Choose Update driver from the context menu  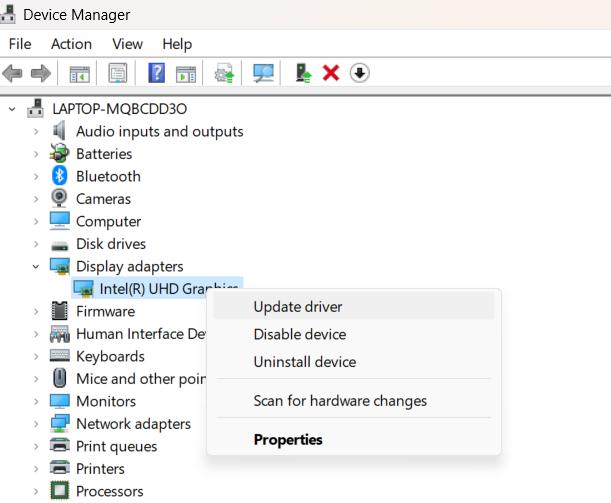(298, 307)
